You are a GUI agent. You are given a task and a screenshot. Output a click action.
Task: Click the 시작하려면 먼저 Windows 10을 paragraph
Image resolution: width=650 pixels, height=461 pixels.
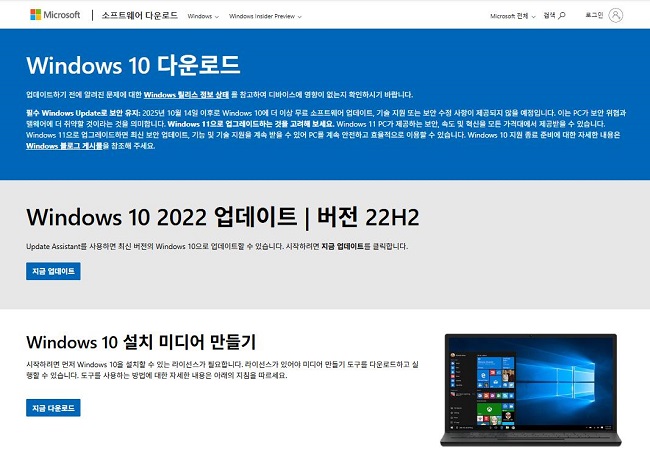pos(222,370)
